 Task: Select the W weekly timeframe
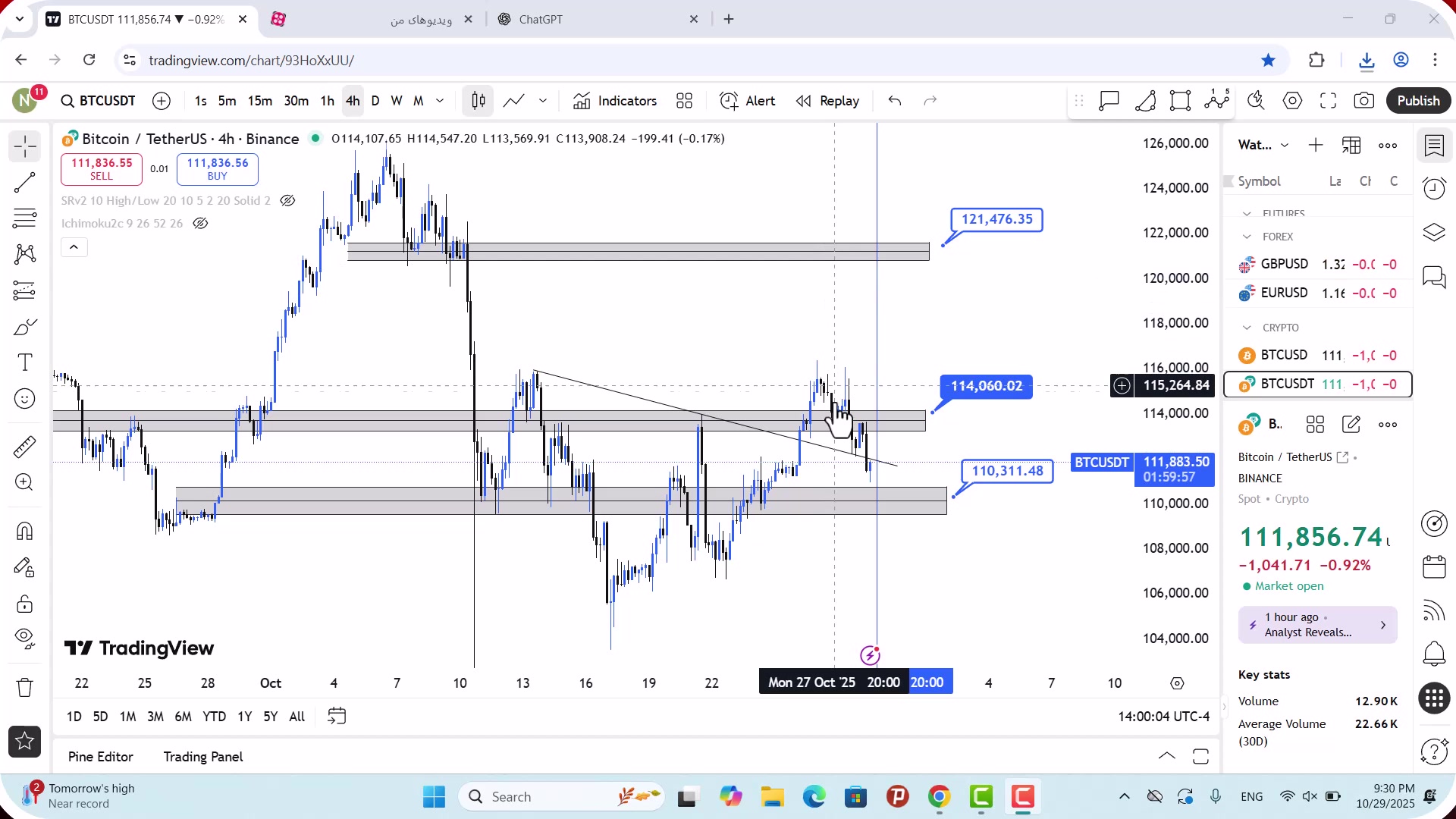coord(396,101)
